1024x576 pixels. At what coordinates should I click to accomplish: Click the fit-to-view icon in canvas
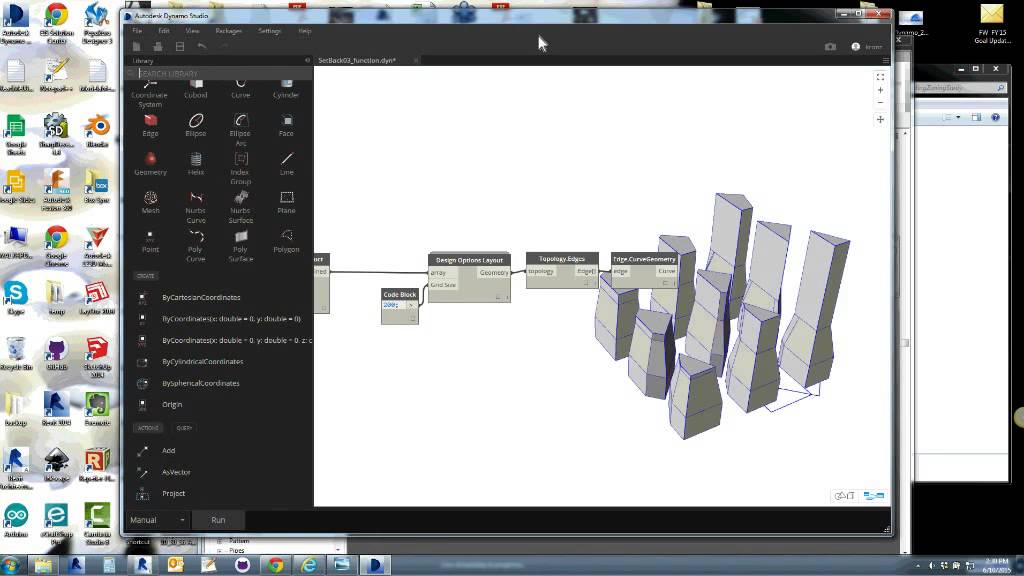(880, 77)
